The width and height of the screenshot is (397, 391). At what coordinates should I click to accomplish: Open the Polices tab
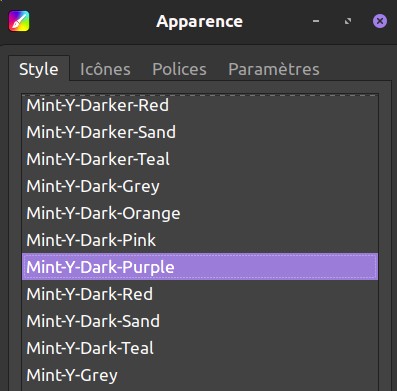point(179,69)
